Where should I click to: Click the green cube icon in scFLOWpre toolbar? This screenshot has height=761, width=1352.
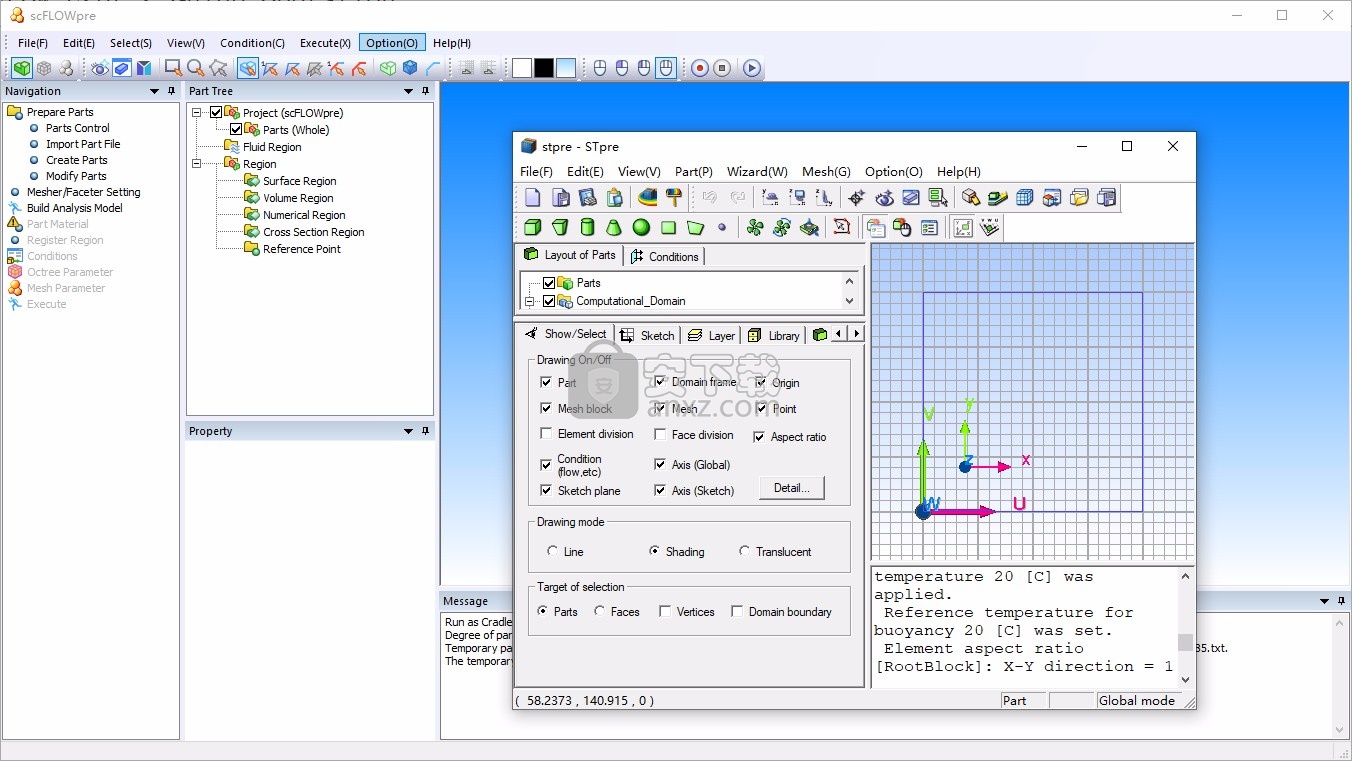pyautogui.click(x=22, y=68)
